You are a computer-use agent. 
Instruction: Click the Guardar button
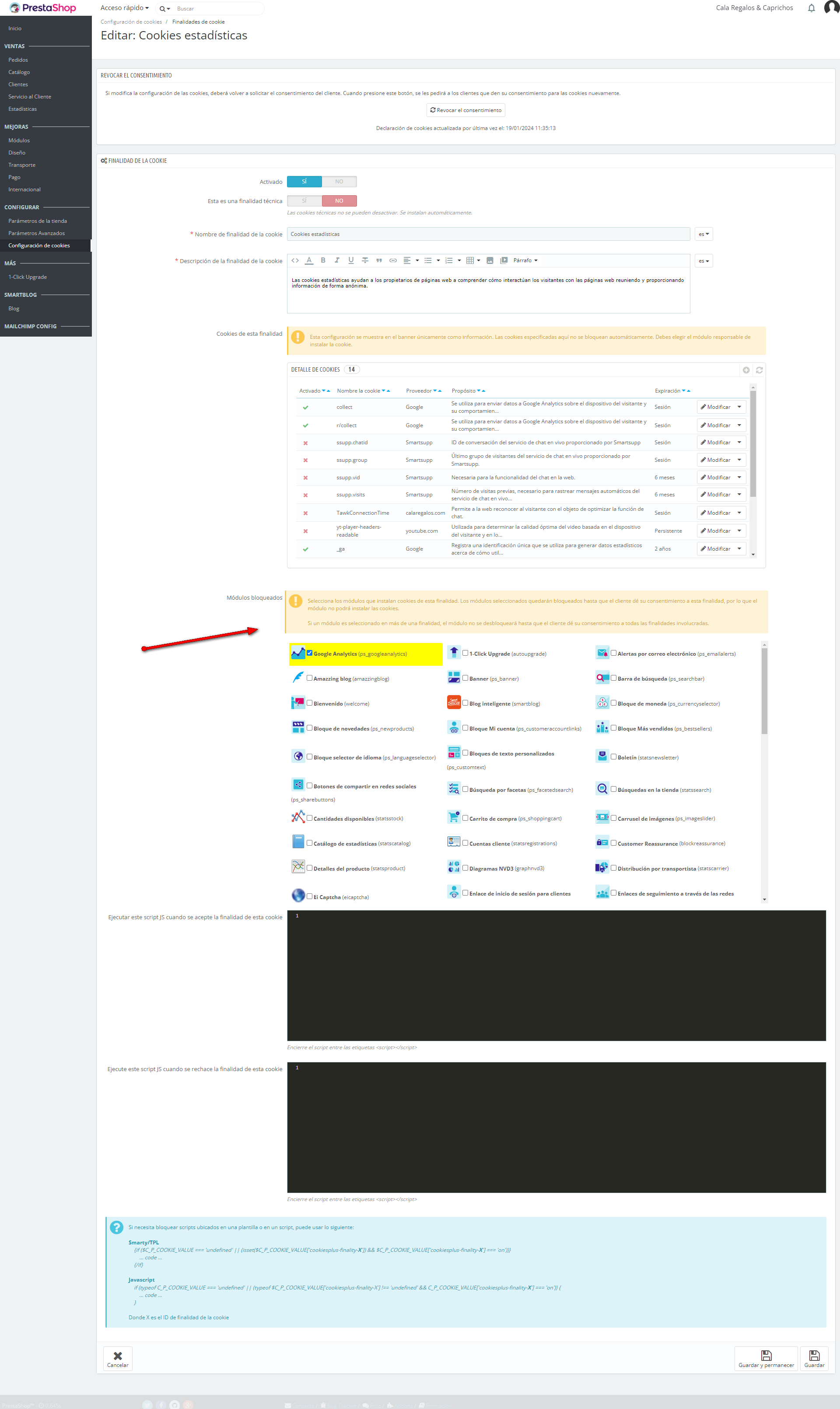pyautogui.click(x=814, y=1358)
